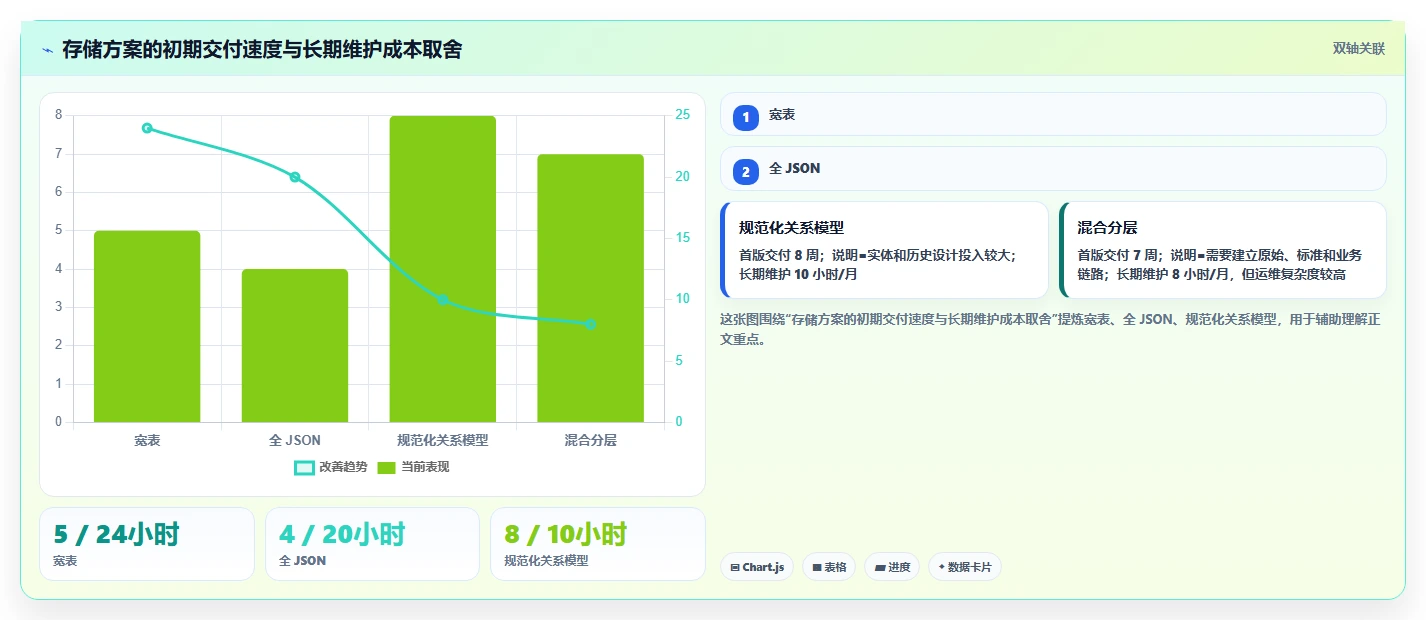Click the 进度 tag chip

[892, 567]
